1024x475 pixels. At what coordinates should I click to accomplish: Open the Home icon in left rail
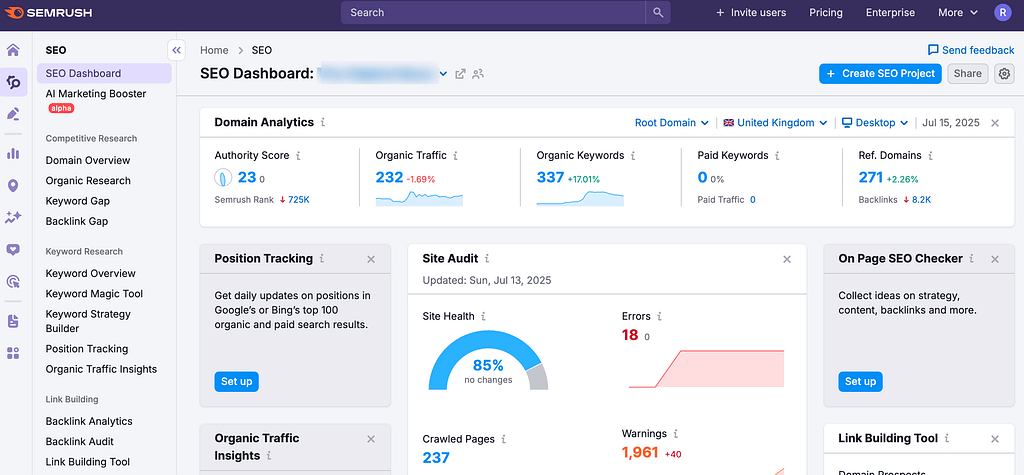[13, 50]
